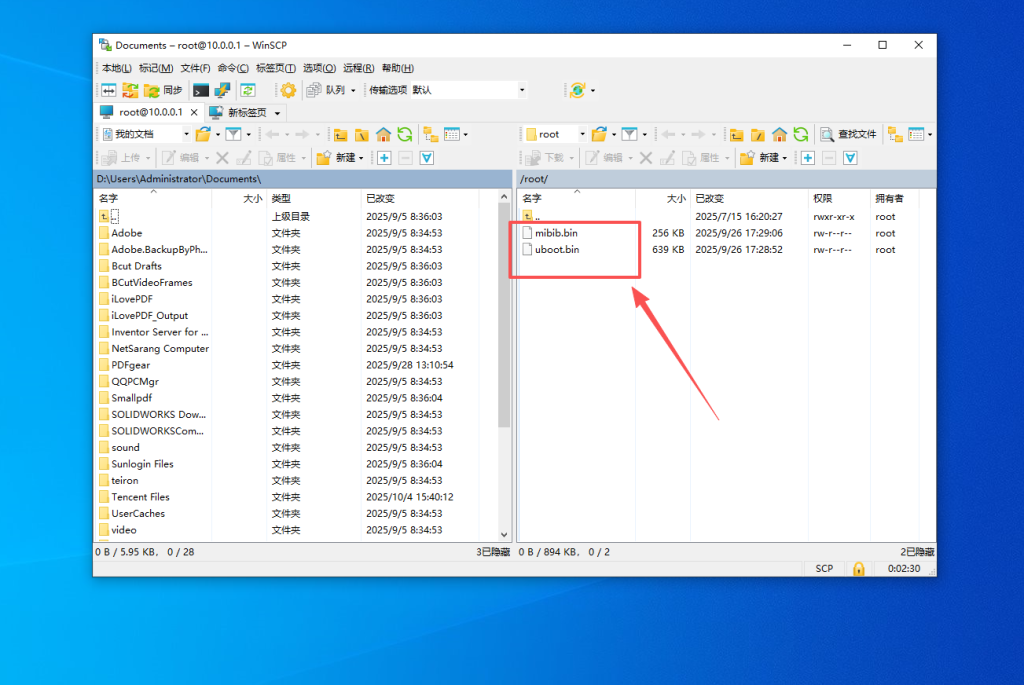Click the lock icon in the status bar
The height and width of the screenshot is (685, 1024).
click(858, 568)
